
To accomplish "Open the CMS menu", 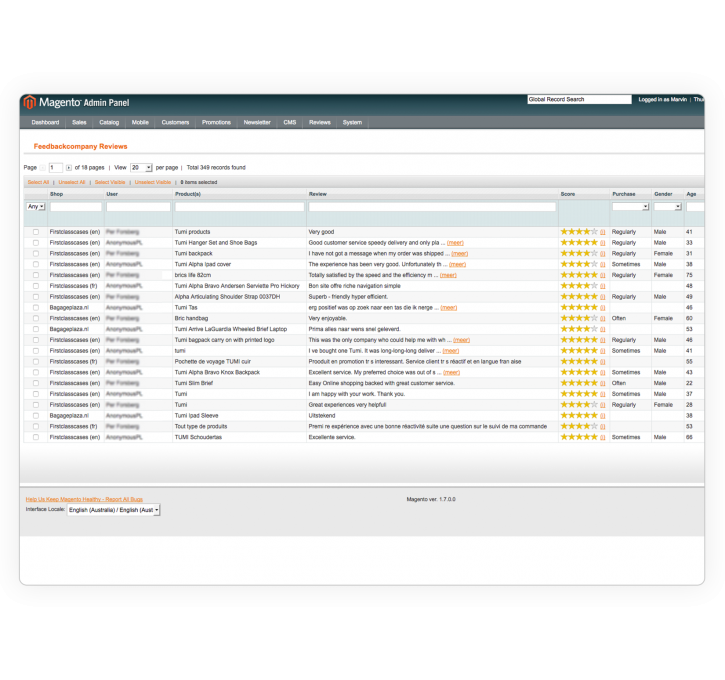I will 290,123.
